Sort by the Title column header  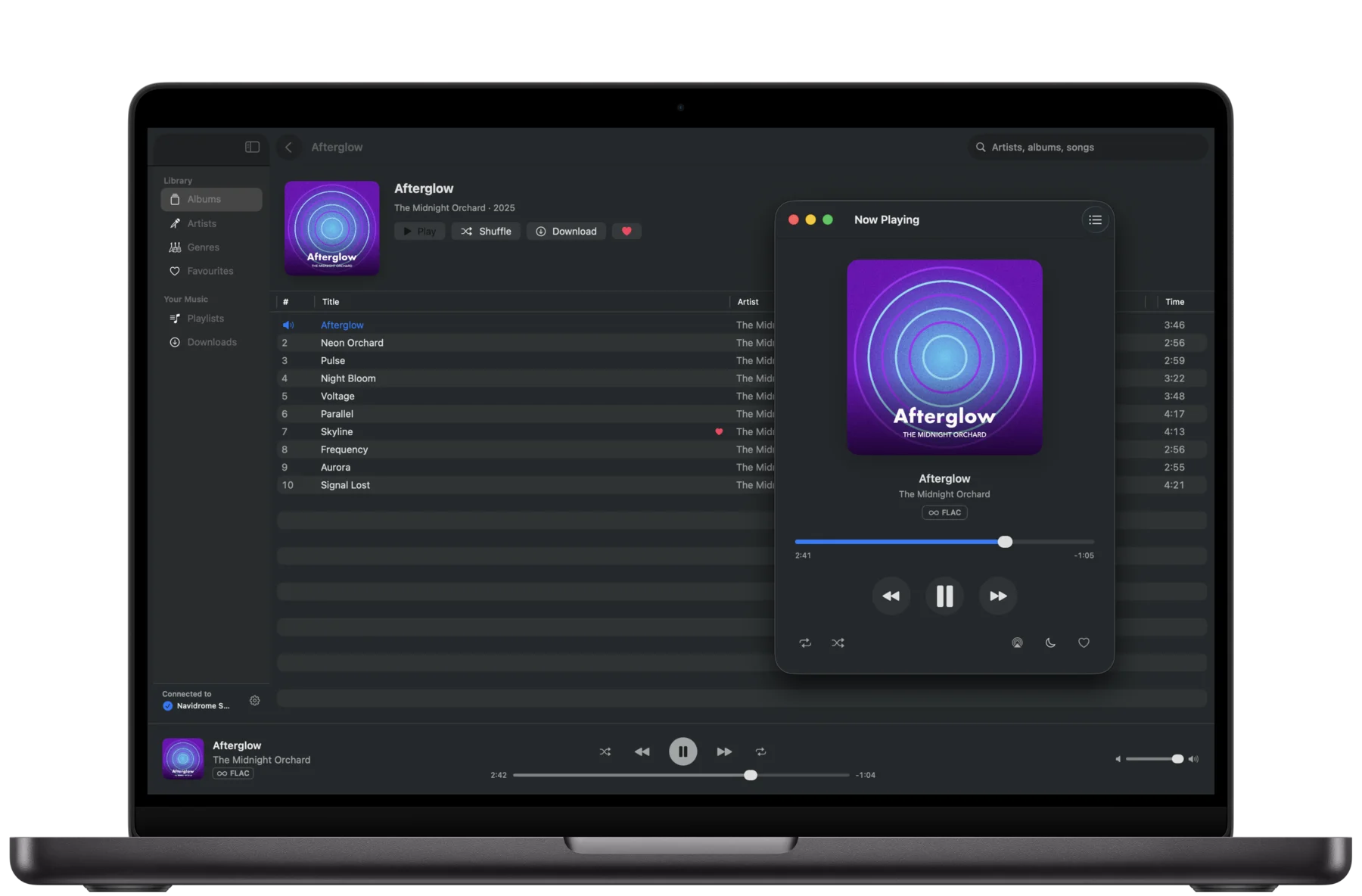coord(331,302)
